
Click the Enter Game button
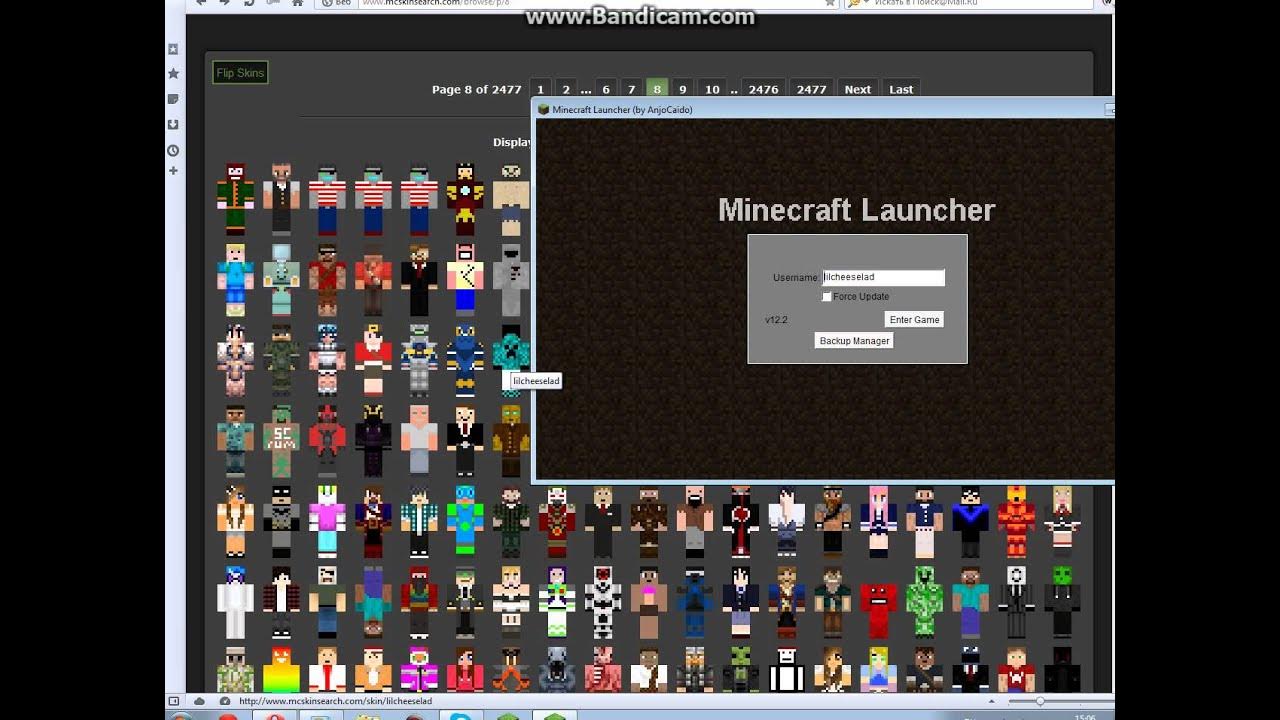coord(914,320)
